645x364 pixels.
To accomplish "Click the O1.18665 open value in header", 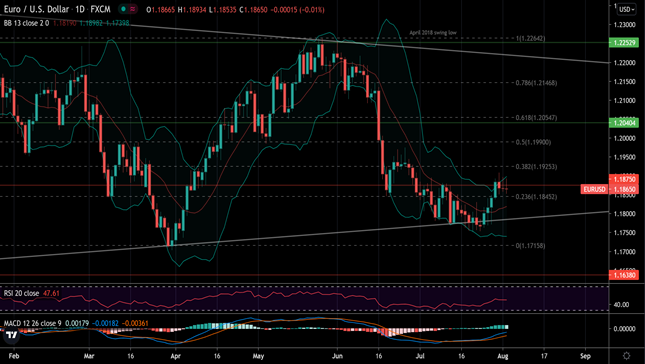I will coord(161,9).
